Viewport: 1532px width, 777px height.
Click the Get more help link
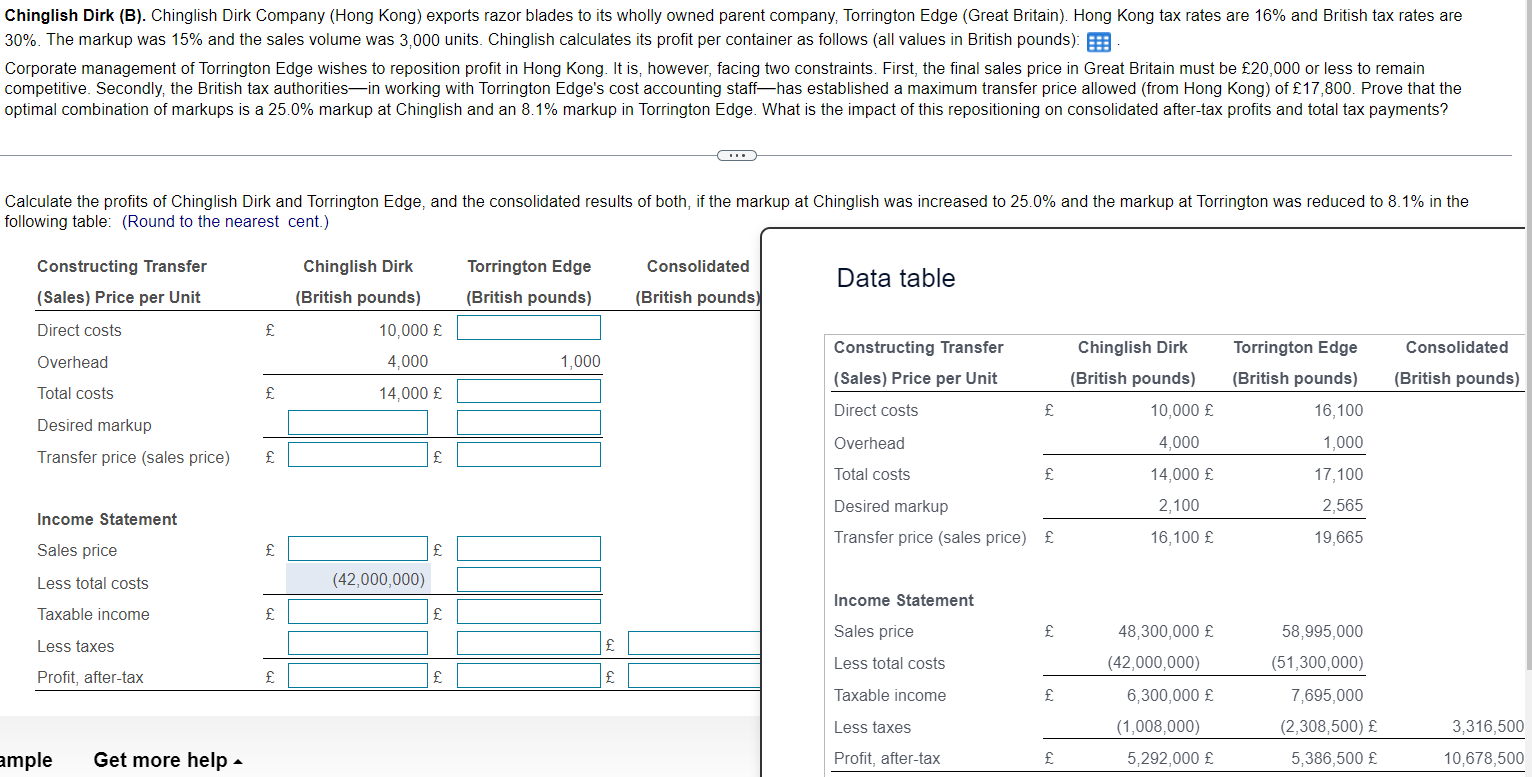tap(160, 760)
